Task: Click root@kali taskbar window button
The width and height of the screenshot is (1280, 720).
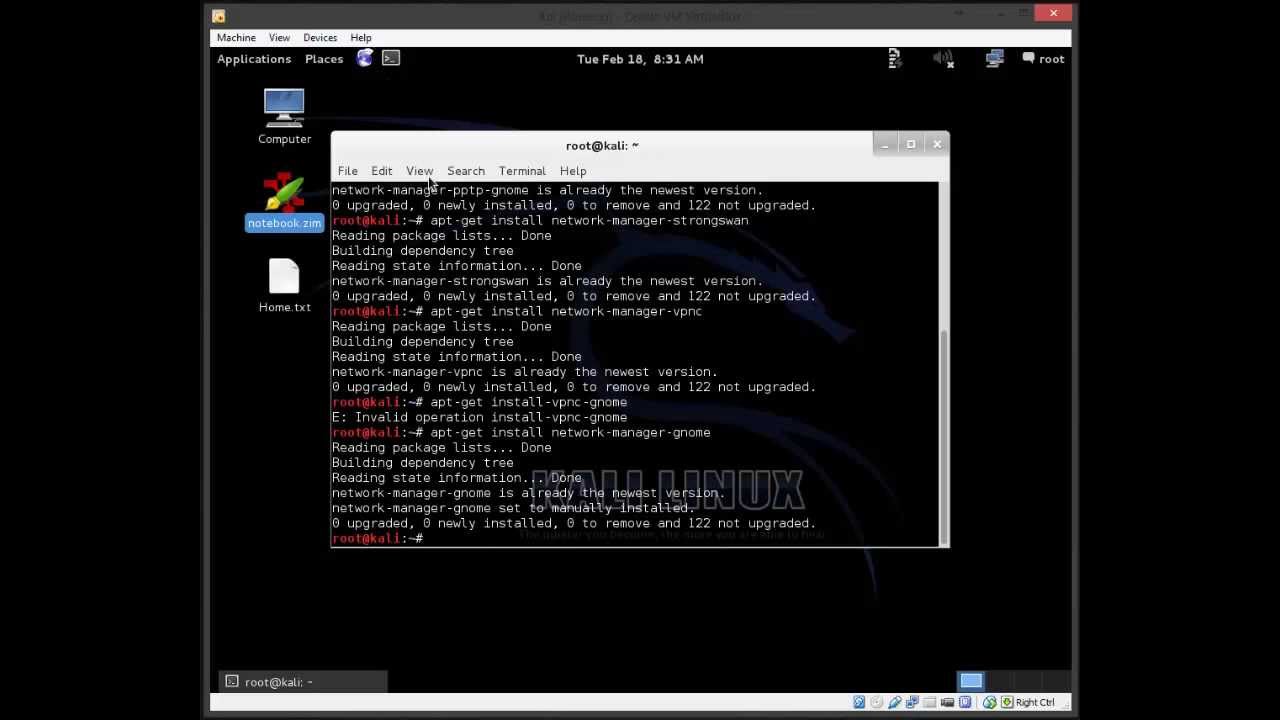Action: [304, 682]
